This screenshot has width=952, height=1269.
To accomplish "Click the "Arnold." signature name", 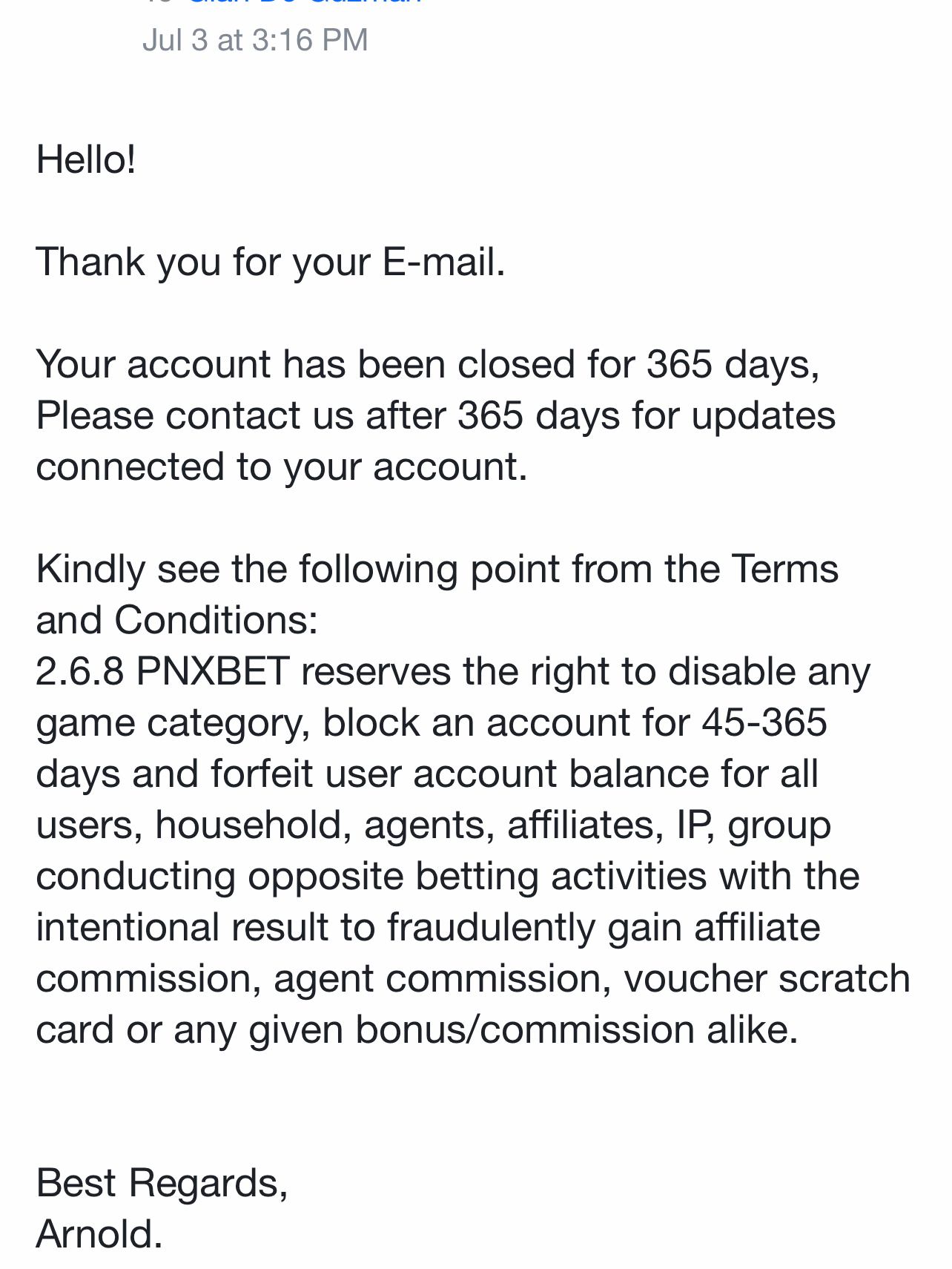I will pos(99,1234).
